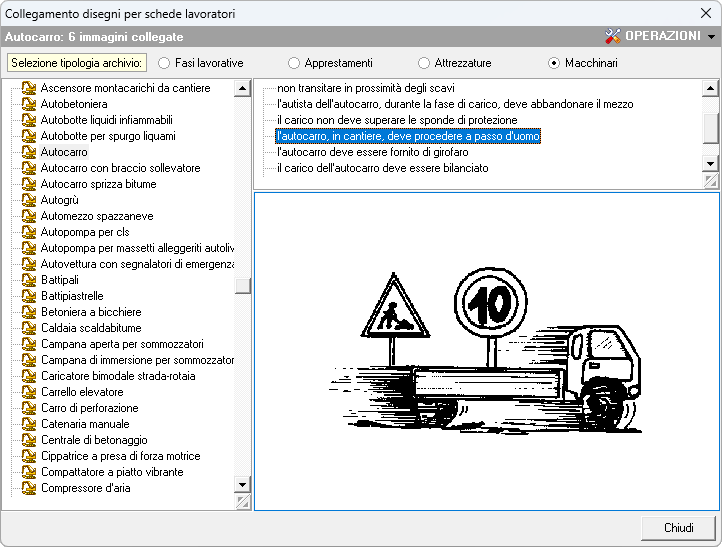This screenshot has height=547, width=722.
Task: Click the folder icon beside Battipali
Action: 29,280
